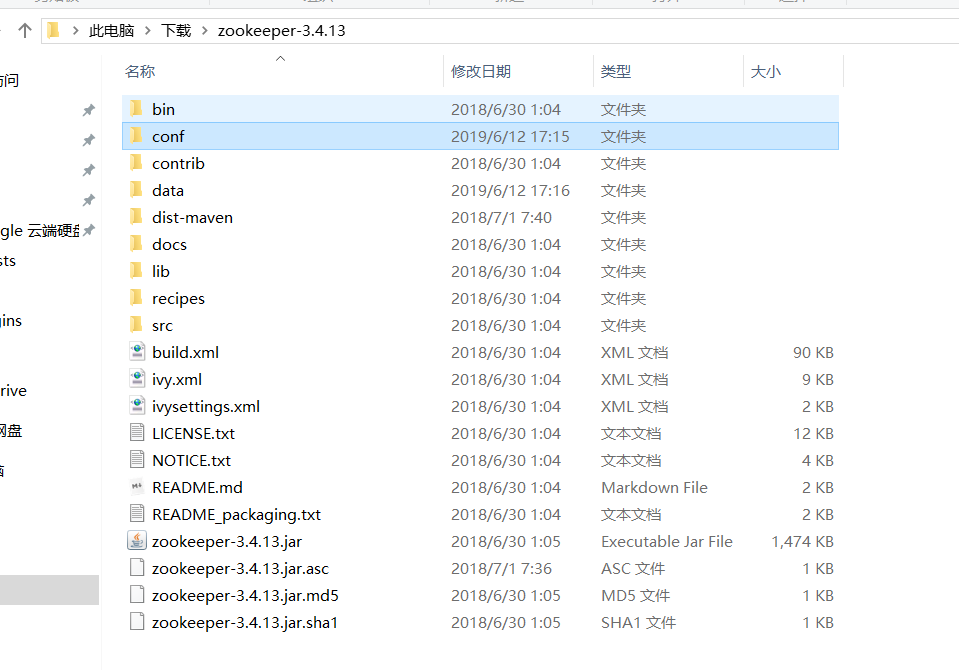This screenshot has height=670, width=959.
Task: Select zookeeper-3.4.13.jar.sha1 file name
Action: [245, 622]
